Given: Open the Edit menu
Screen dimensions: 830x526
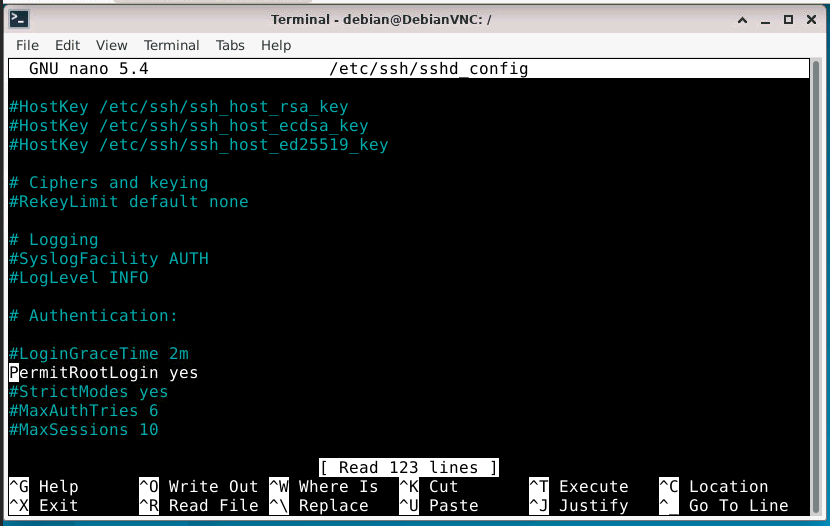Looking at the screenshot, I should (x=68, y=46).
